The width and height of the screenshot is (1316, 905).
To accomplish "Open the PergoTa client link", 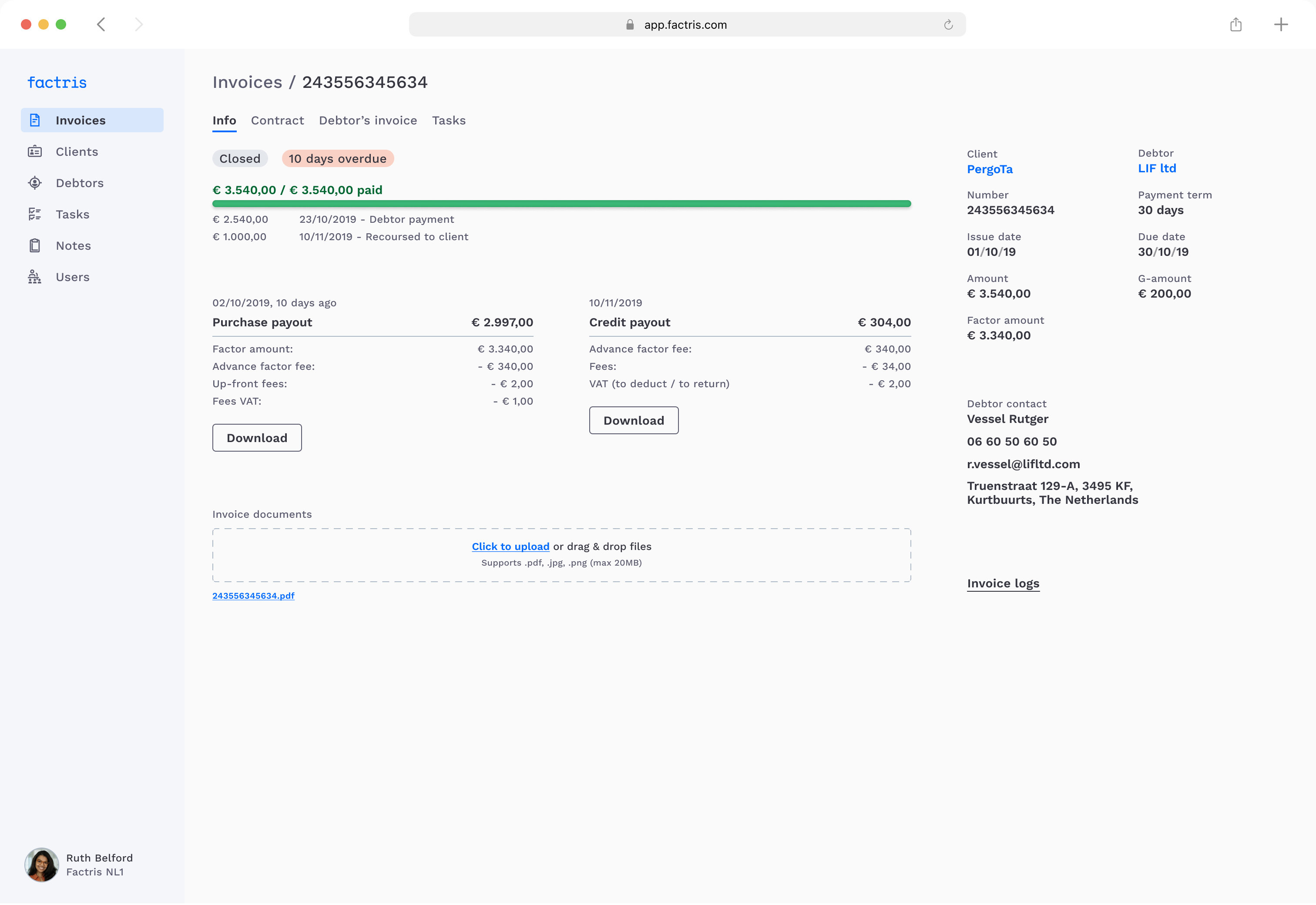I will (x=990, y=169).
